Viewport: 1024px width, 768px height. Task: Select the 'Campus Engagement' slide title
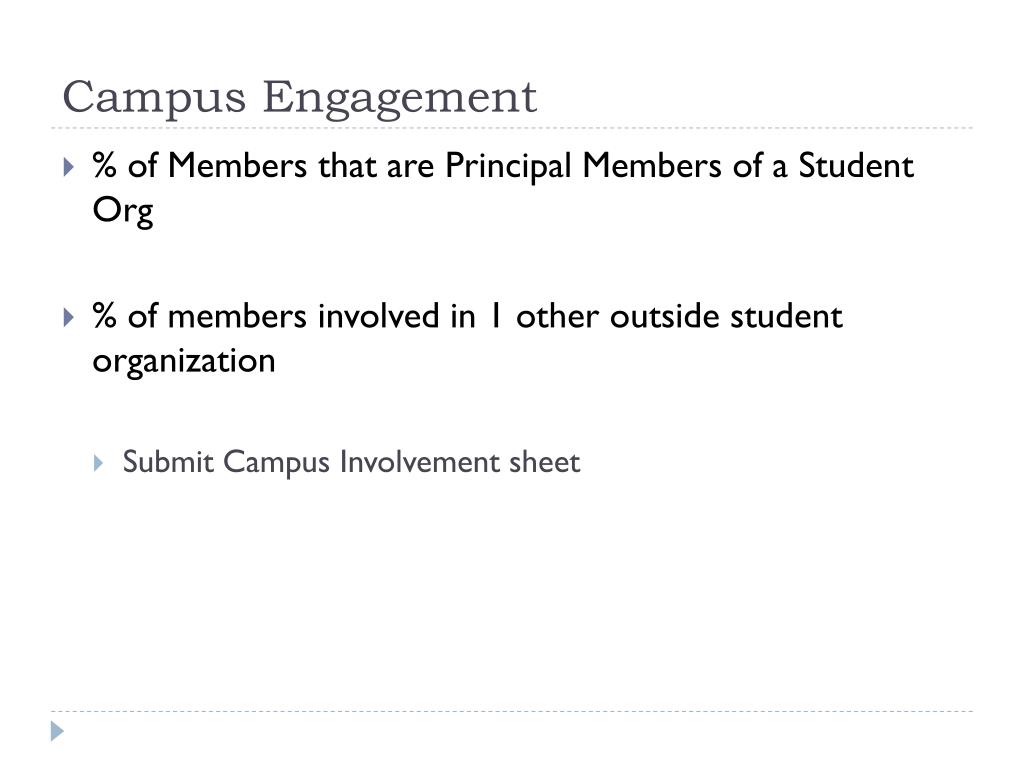pos(300,98)
